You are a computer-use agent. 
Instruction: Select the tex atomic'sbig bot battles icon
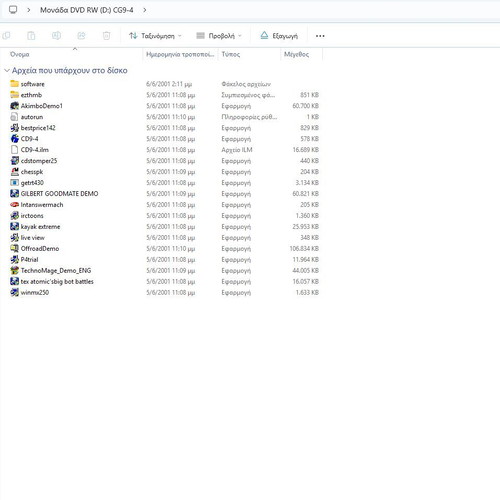tap(14, 281)
